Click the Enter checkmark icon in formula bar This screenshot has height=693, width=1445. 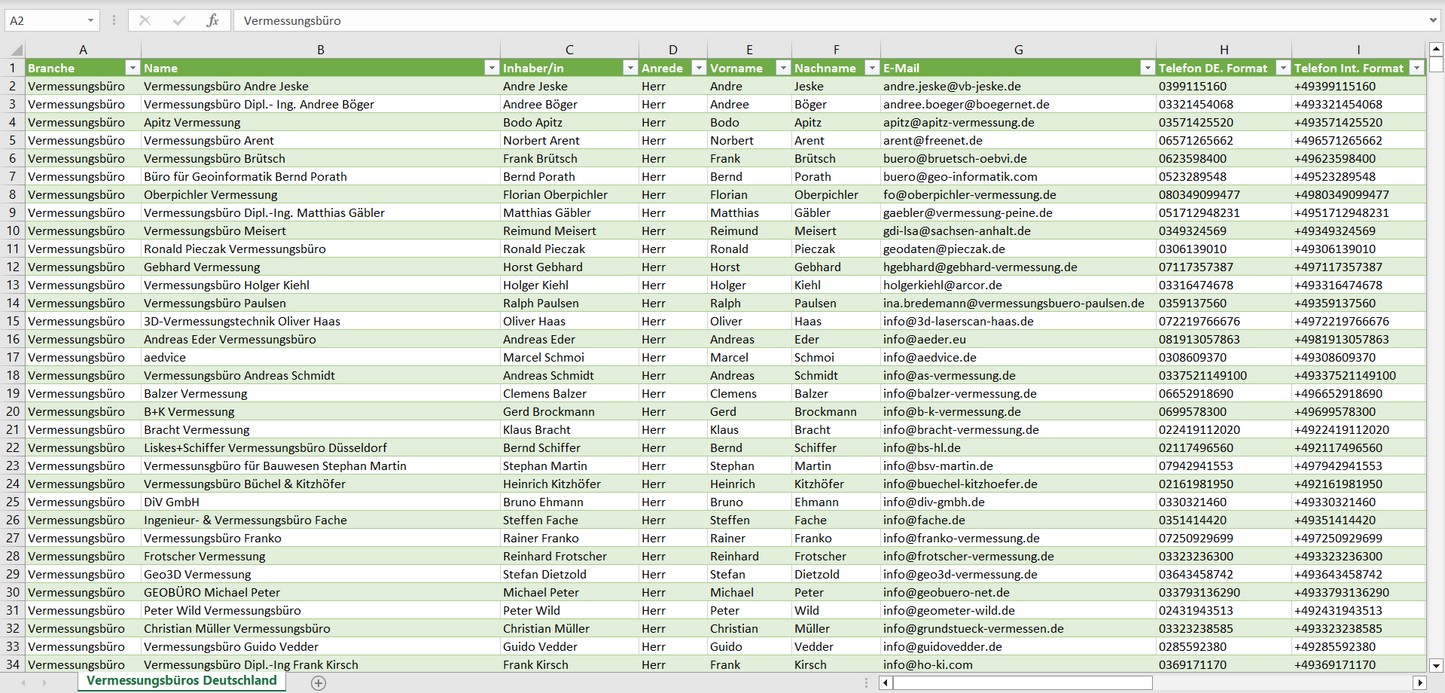179,20
